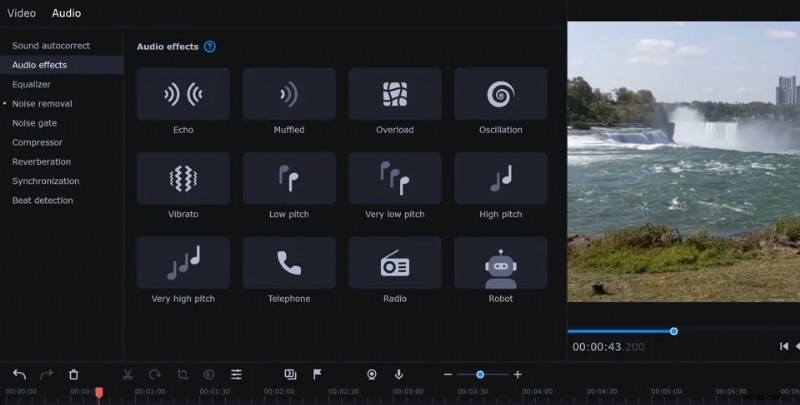Open the color adjustments icon
Viewport: 800px width, 405px height.
[209, 374]
